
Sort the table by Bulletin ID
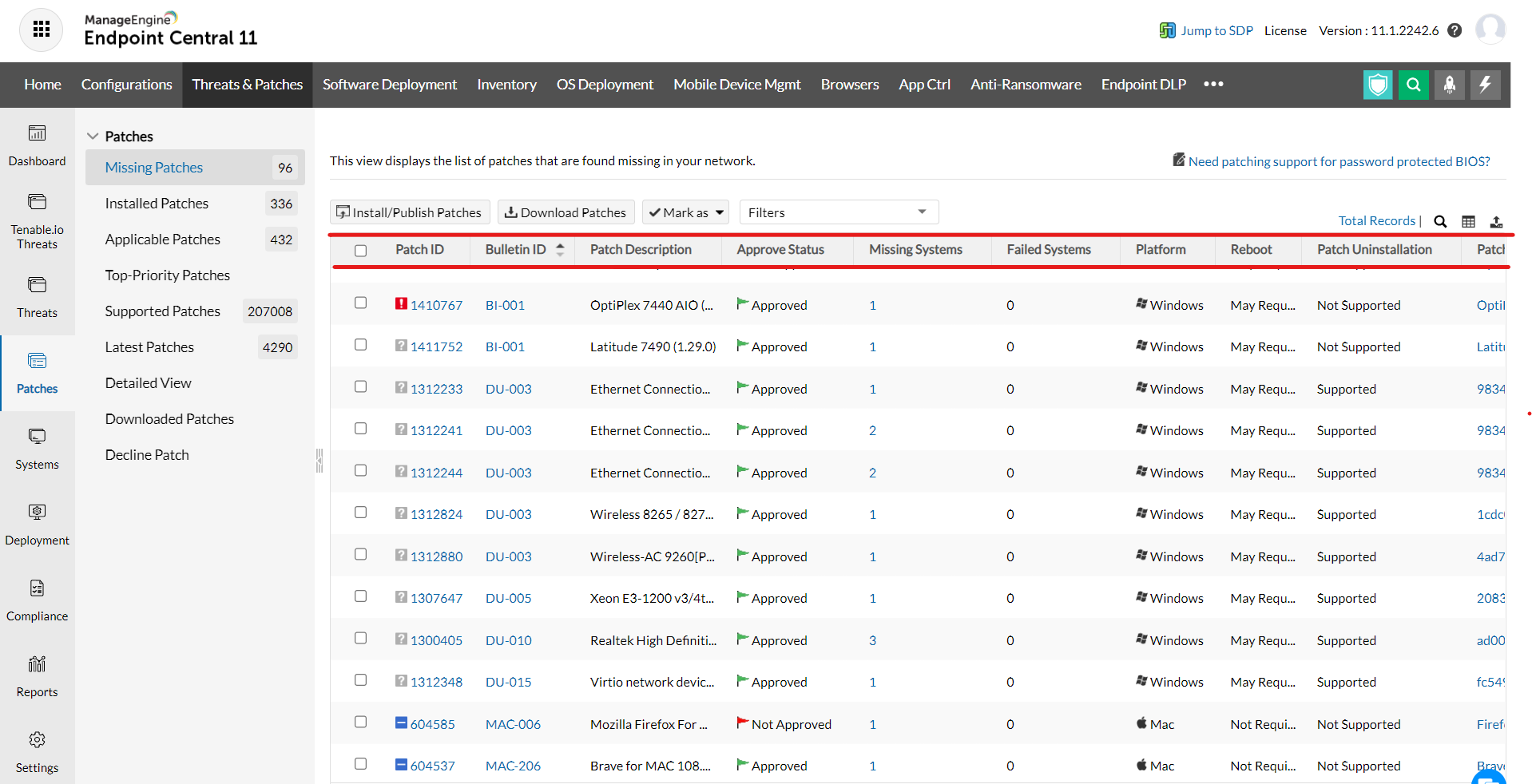click(515, 250)
